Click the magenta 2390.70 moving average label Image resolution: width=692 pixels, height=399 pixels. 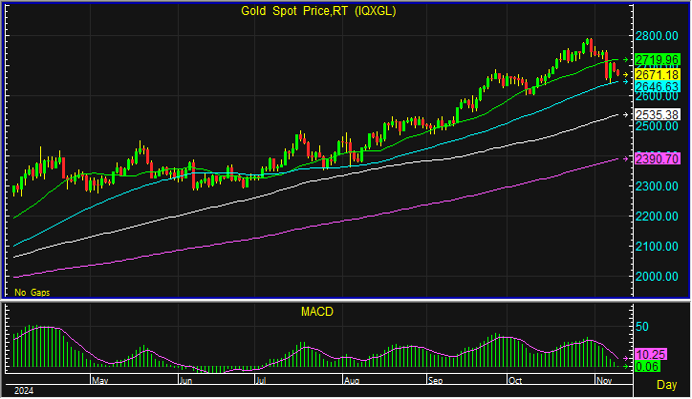tap(657, 158)
